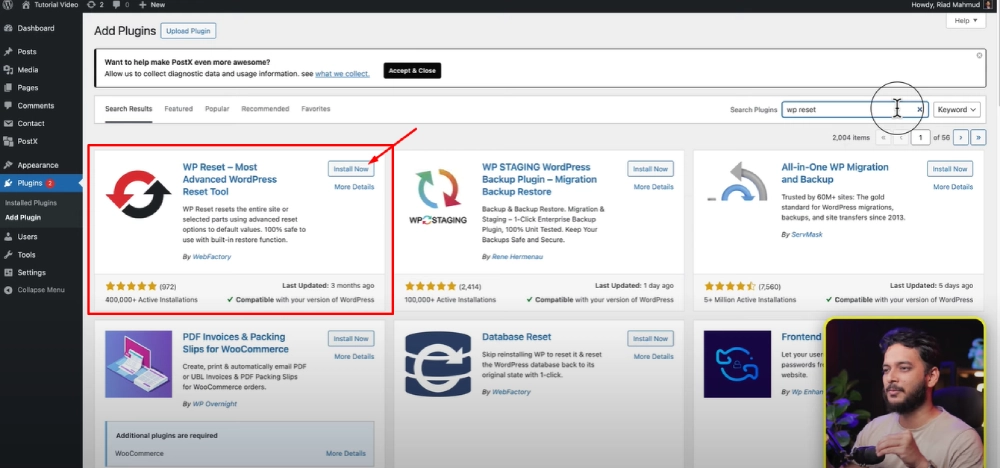The image size is (1000, 468).
Task: Click the current page number field
Action: coord(920,137)
